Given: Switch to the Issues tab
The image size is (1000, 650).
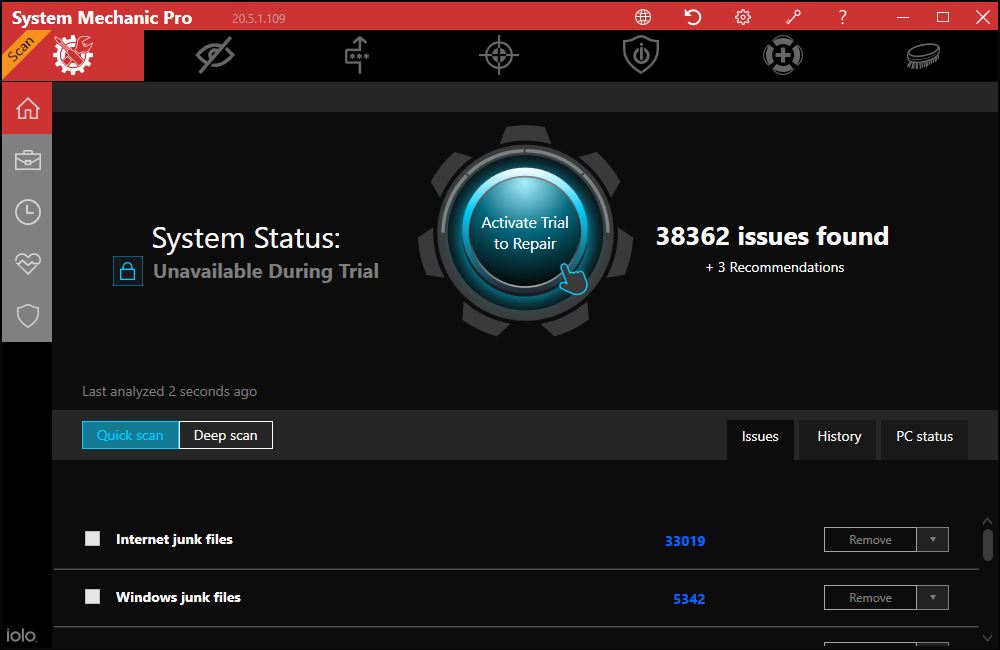Looking at the screenshot, I should coord(760,437).
